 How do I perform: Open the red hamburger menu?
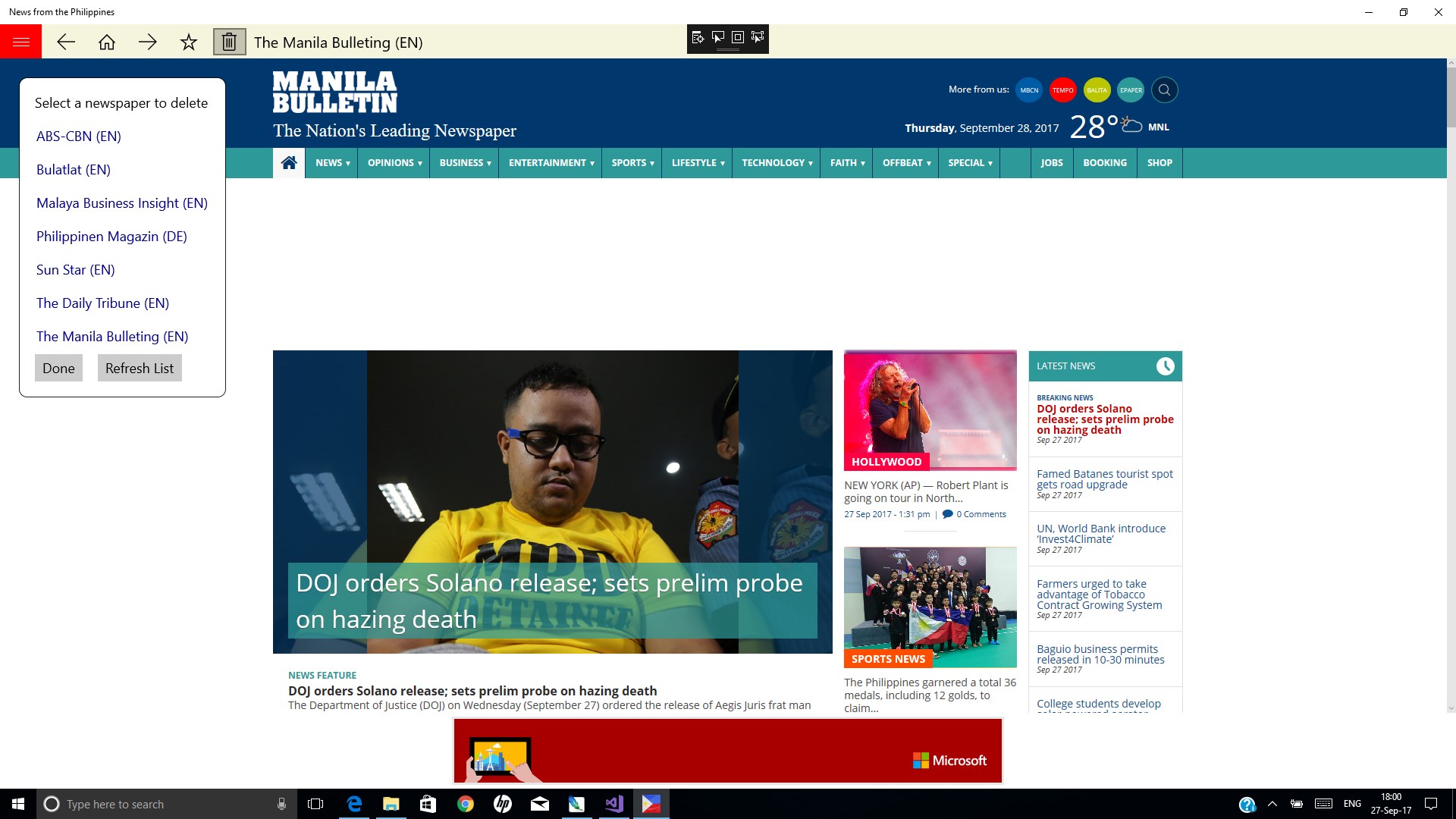click(20, 42)
